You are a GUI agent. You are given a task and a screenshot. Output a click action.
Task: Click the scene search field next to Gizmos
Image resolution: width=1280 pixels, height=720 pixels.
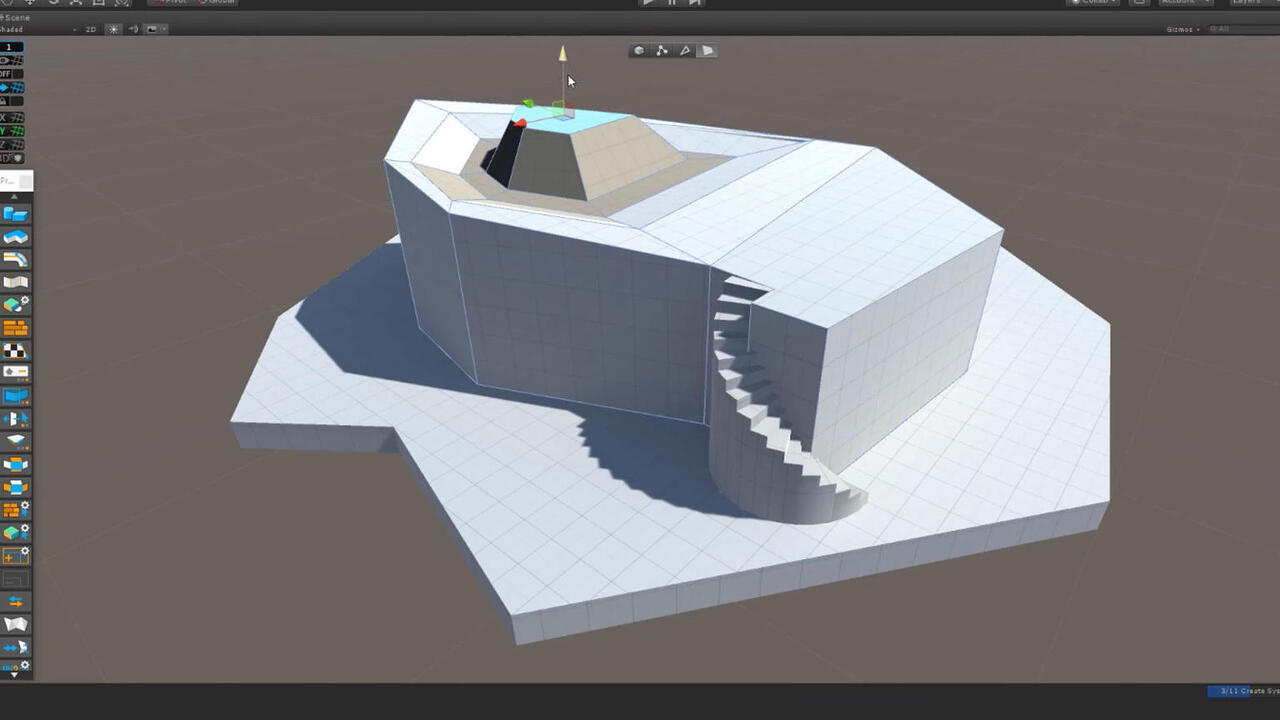pyautogui.click(x=1243, y=29)
